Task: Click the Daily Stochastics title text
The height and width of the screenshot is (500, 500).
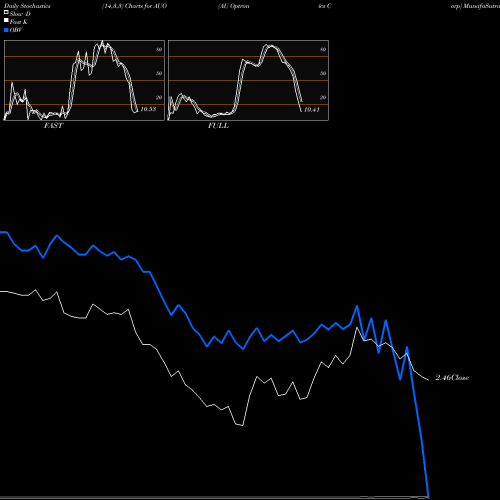Action: (27, 6)
